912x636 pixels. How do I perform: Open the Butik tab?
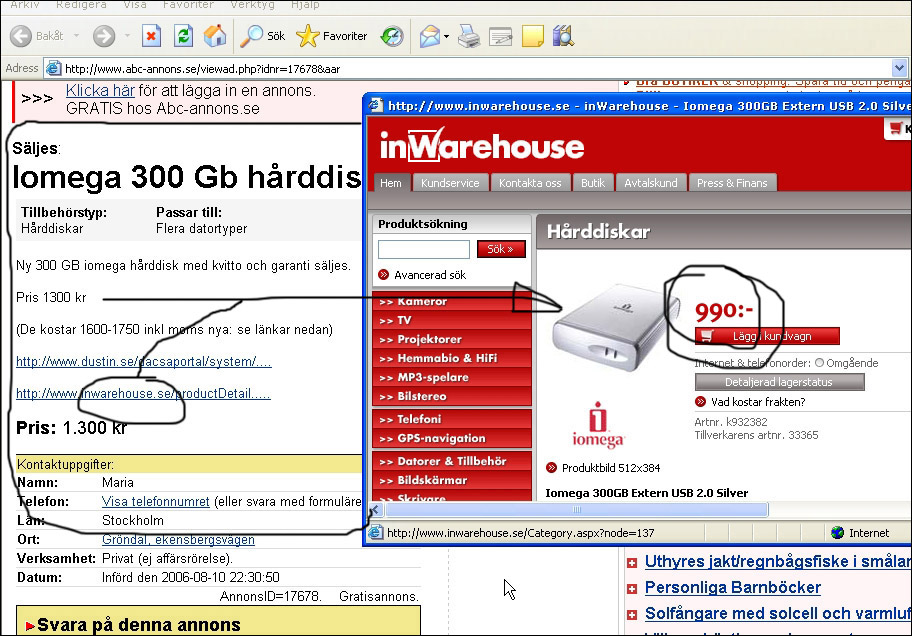coord(593,183)
